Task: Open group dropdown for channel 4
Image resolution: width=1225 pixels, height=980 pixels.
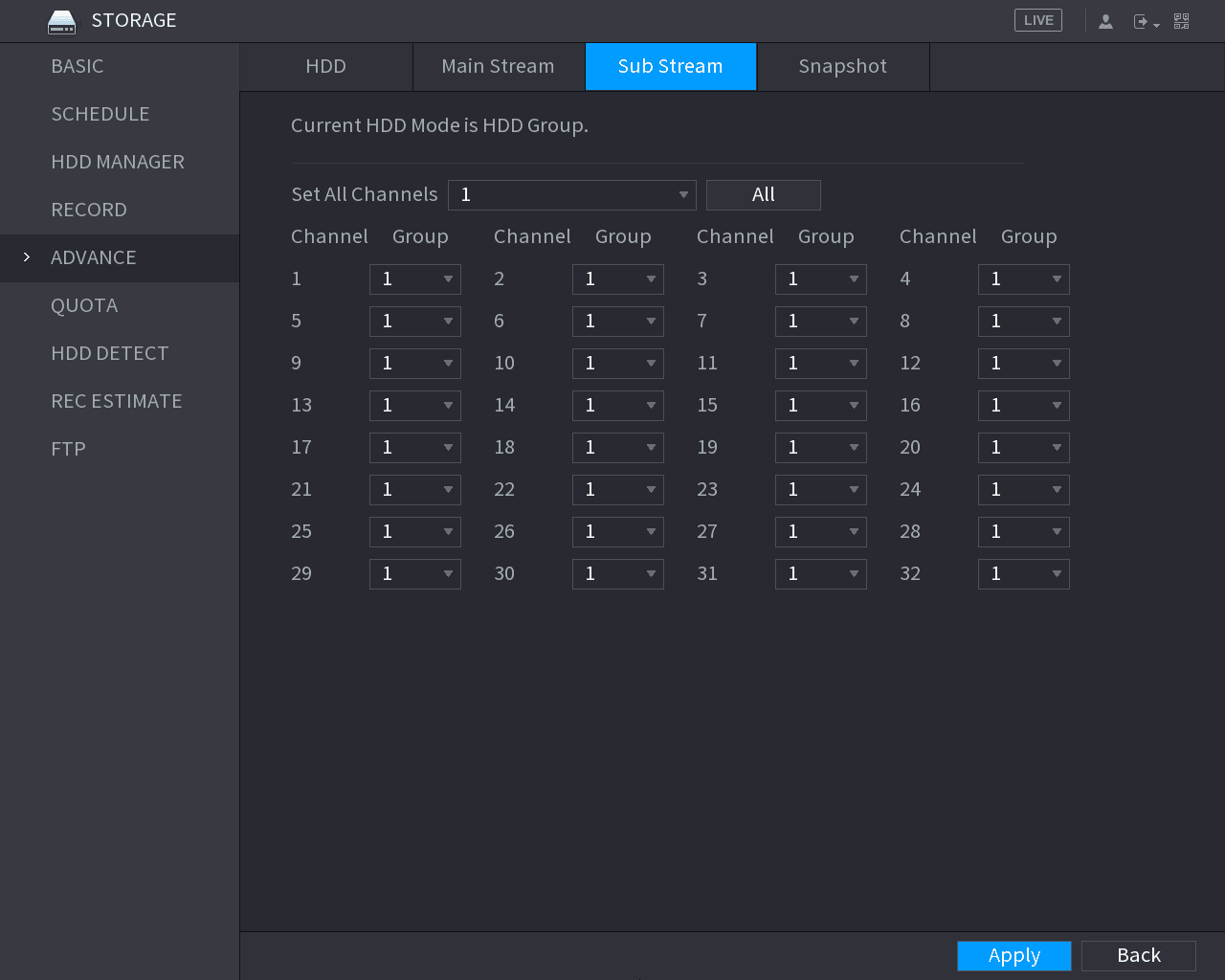Action: [1024, 279]
